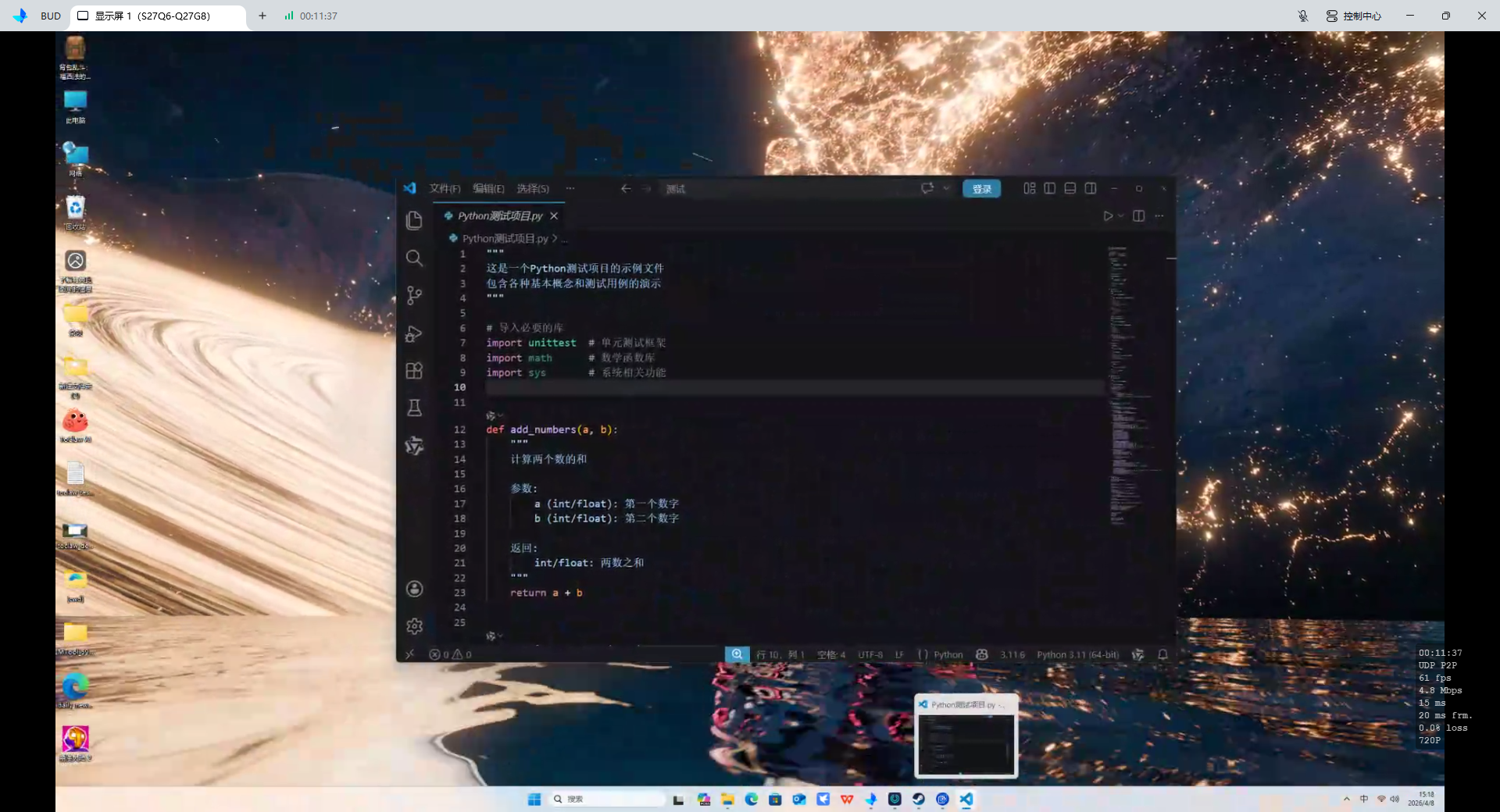This screenshot has height=812, width=1500.
Task: Expand the run Python file dropdown arrow
Action: tap(1121, 216)
